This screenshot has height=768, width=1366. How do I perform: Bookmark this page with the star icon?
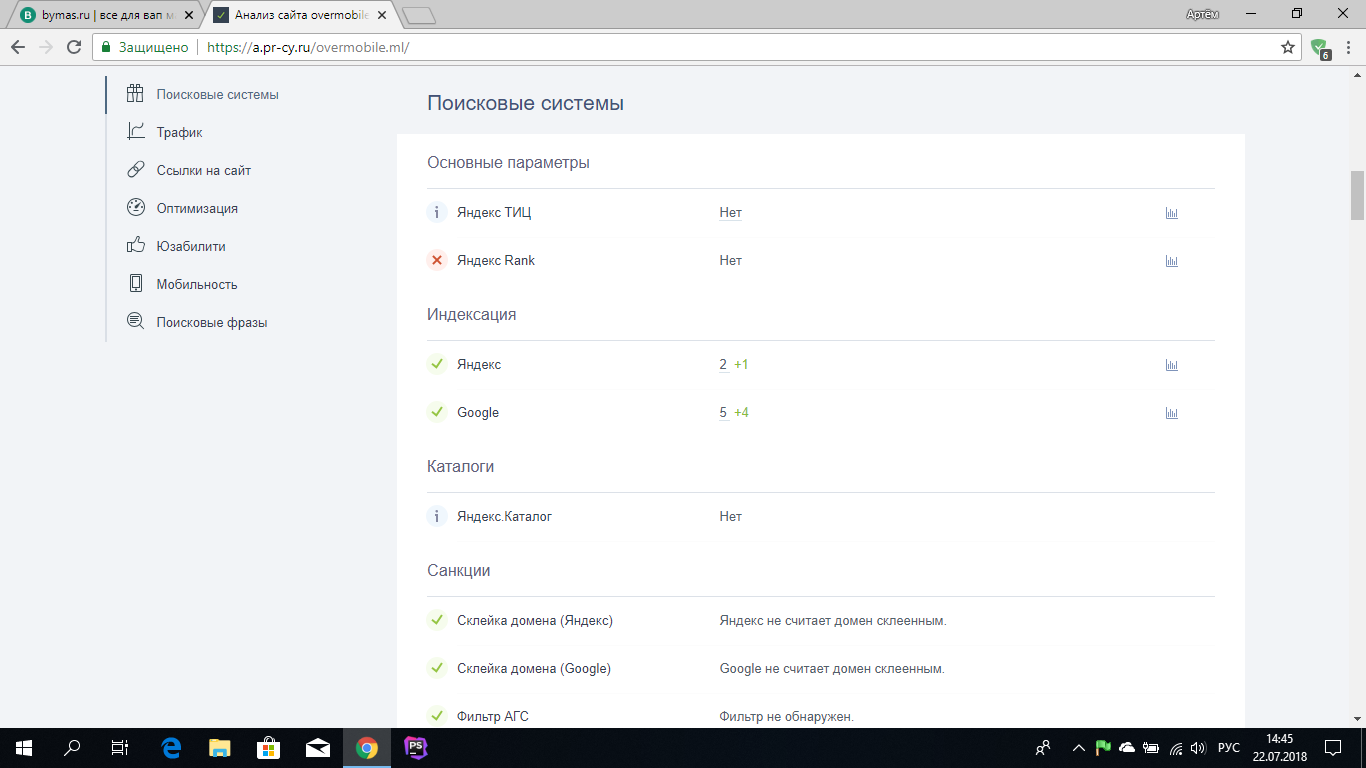coord(1288,47)
